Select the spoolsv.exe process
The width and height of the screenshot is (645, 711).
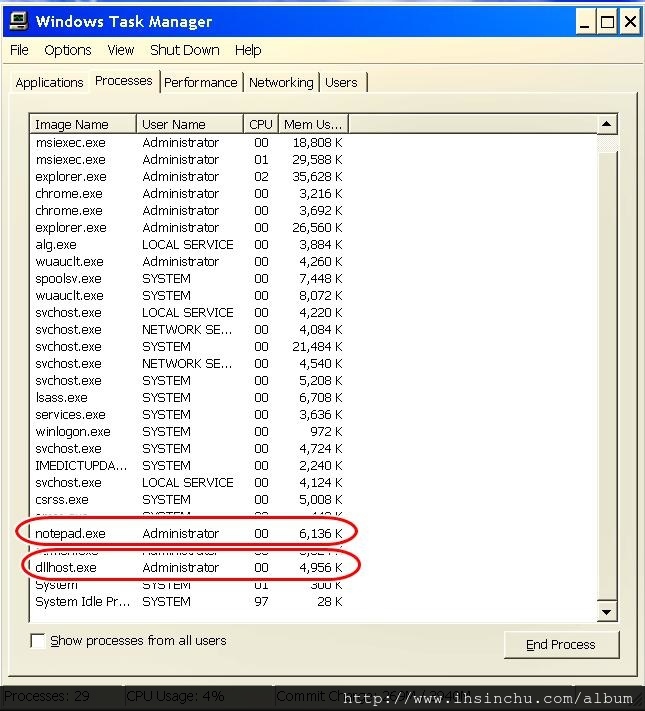pyautogui.click(x=189, y=278)
